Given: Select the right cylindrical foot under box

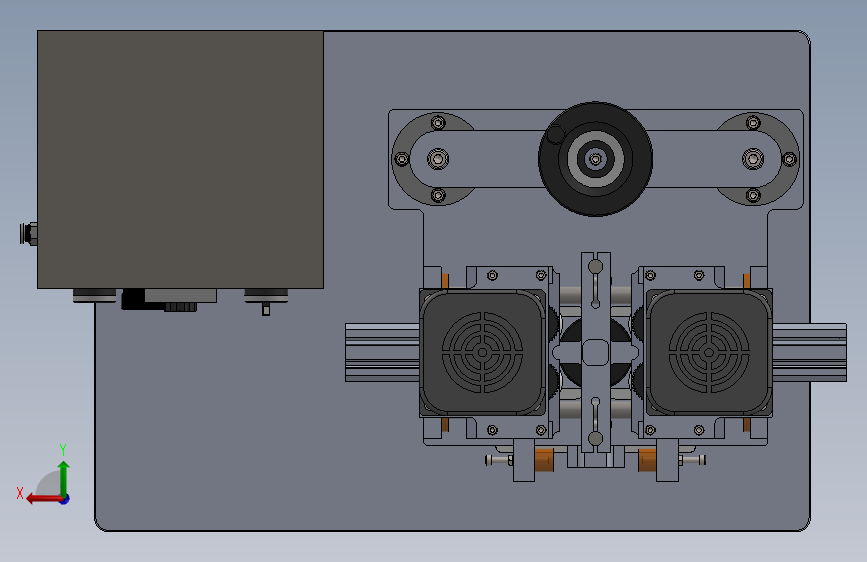Looking at the screenshot, I should pos(266,295).
